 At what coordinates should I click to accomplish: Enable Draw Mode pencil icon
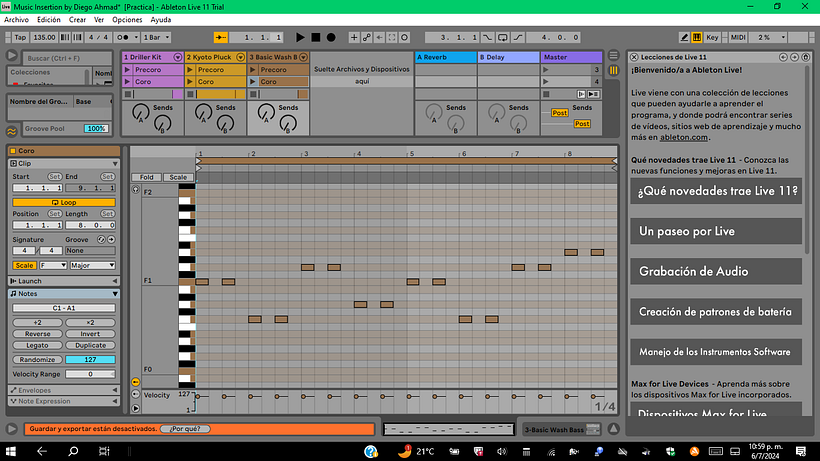click(x=684, y=38)
